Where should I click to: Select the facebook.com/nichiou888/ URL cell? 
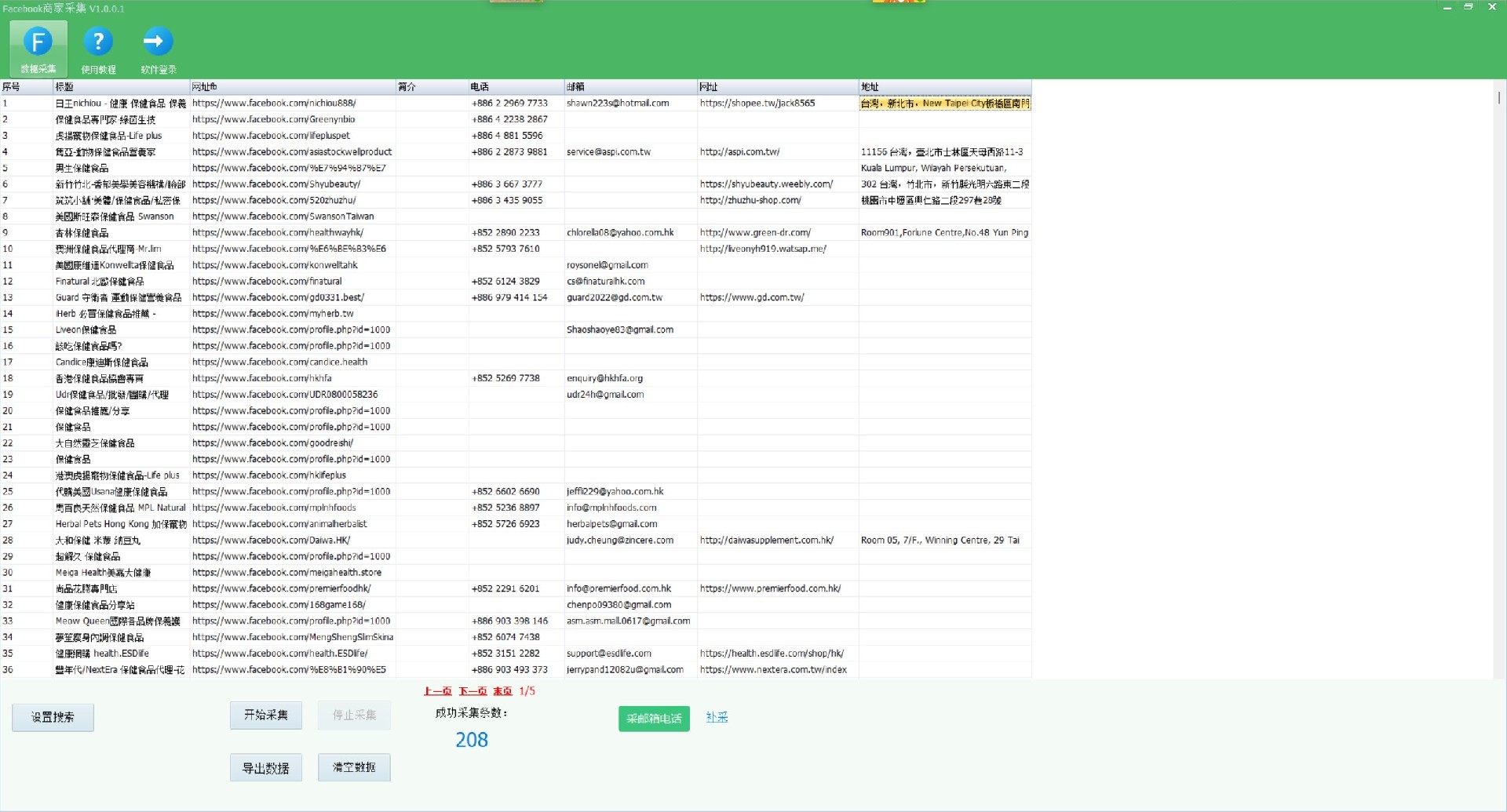tap(293, 104)
